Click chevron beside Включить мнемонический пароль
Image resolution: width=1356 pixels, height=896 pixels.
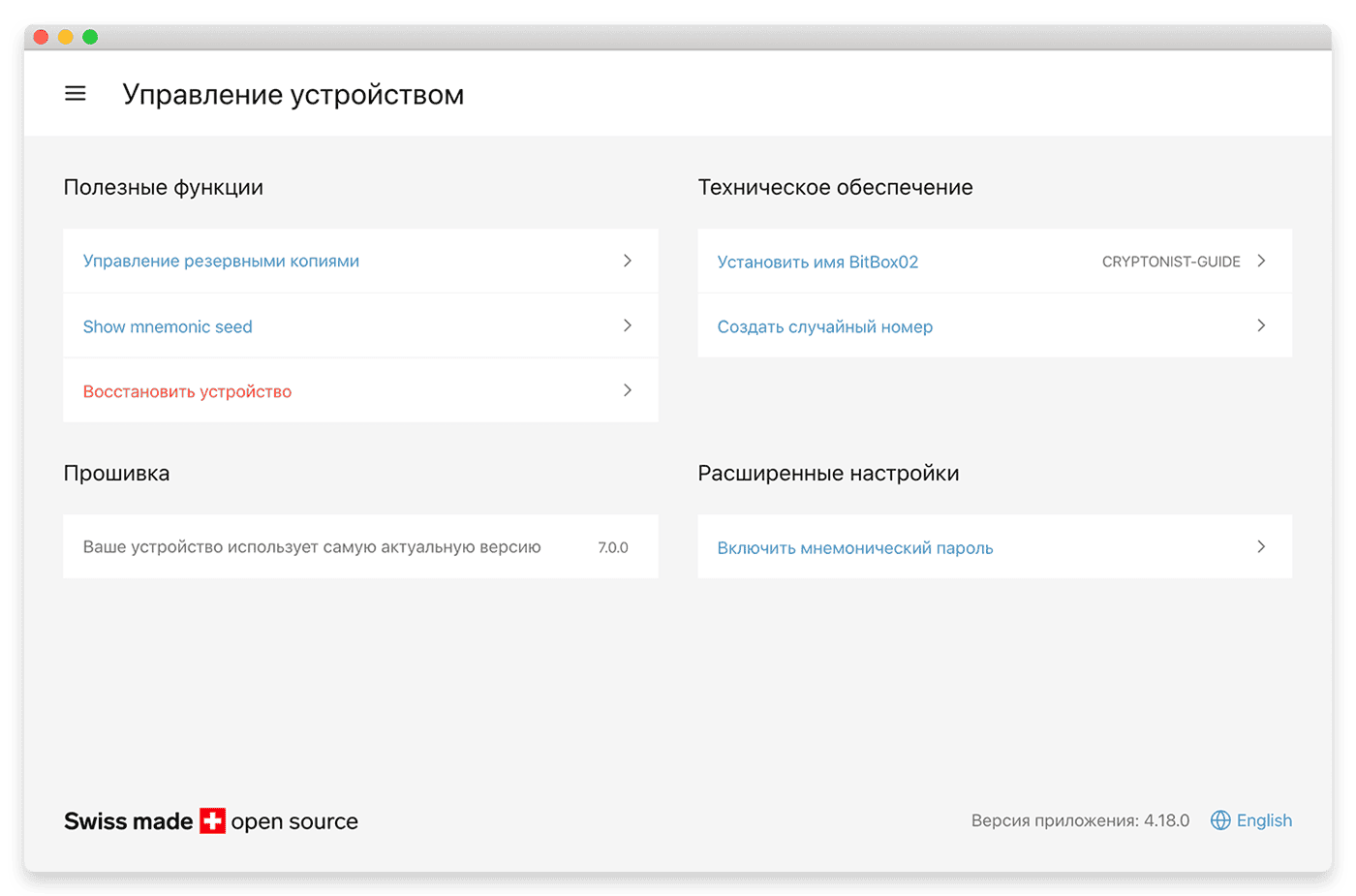[1261, 546]
